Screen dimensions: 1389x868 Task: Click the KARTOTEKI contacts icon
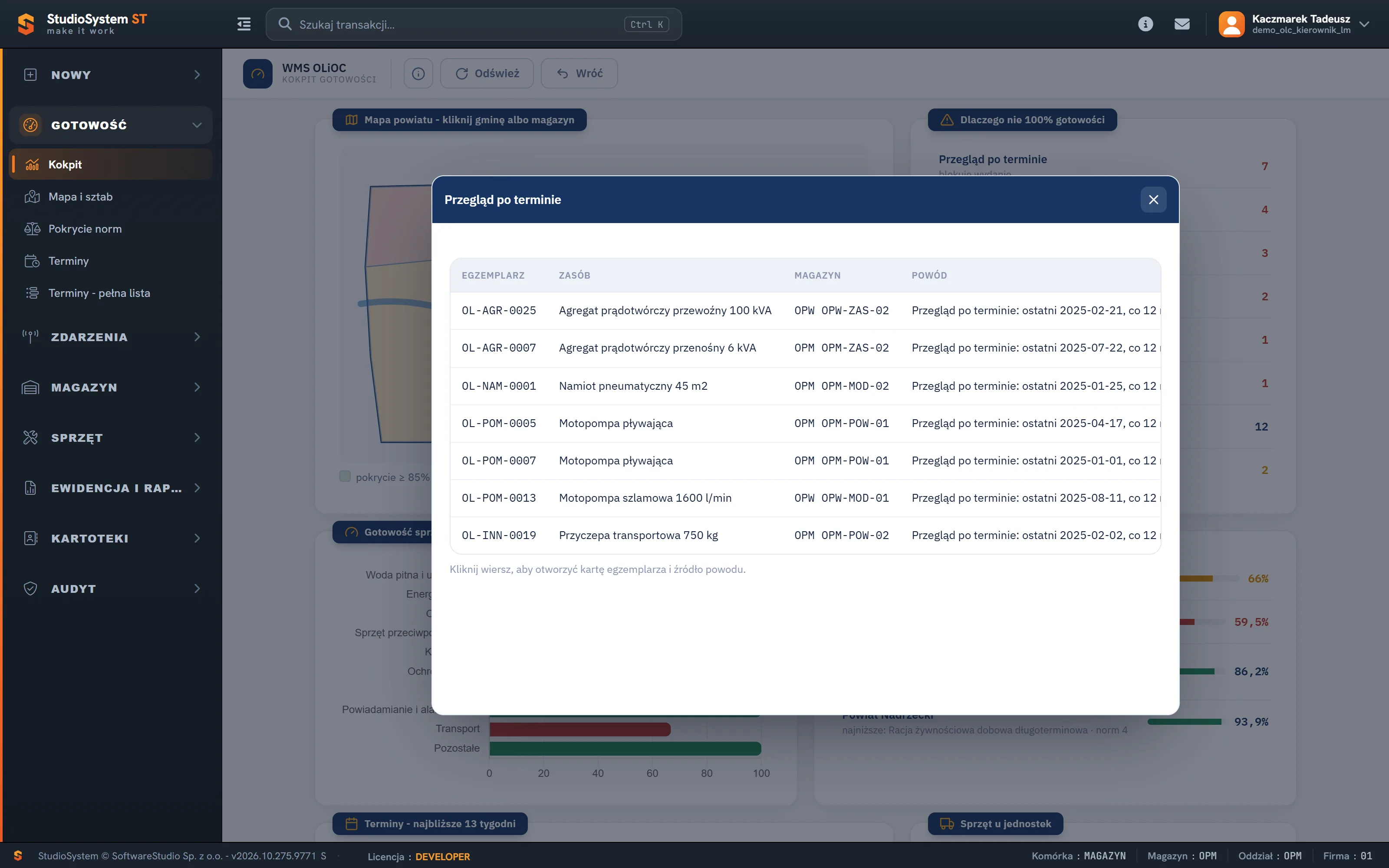pyautogui.click(x=30, y=539)
